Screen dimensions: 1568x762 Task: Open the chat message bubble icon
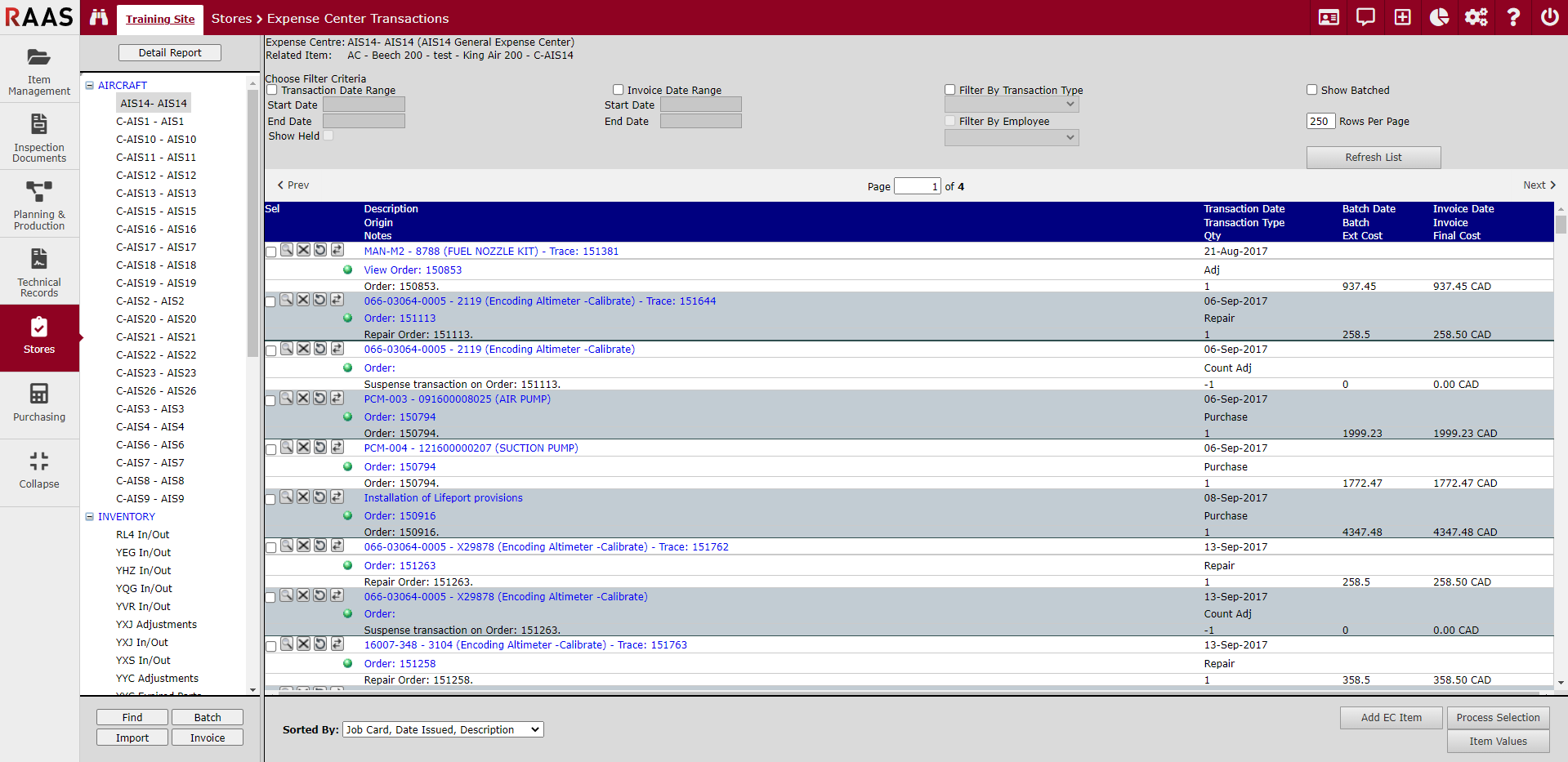pyautogui.click(x=1365, y=17)
